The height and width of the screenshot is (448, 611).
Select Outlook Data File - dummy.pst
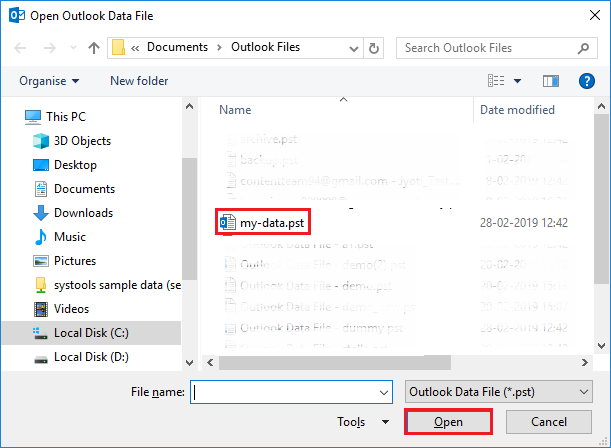321,328
